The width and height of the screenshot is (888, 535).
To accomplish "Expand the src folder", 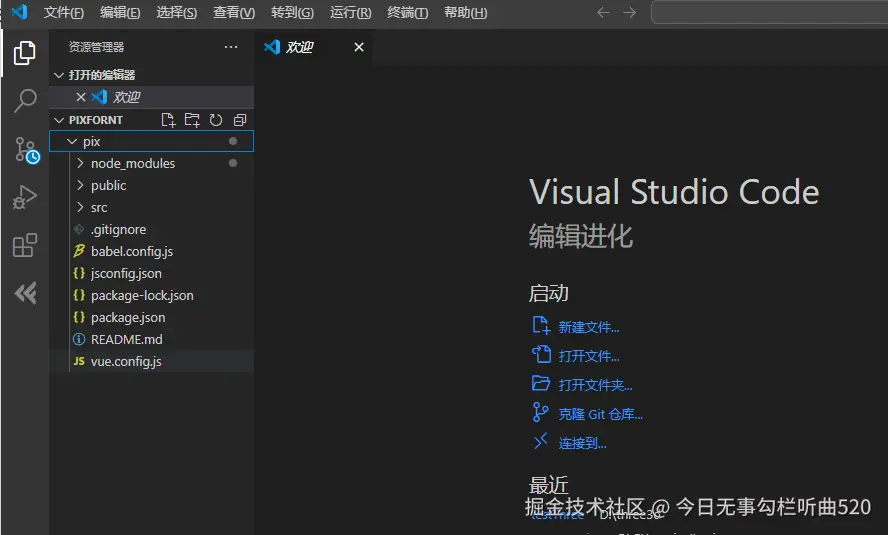I will [80, 207].
